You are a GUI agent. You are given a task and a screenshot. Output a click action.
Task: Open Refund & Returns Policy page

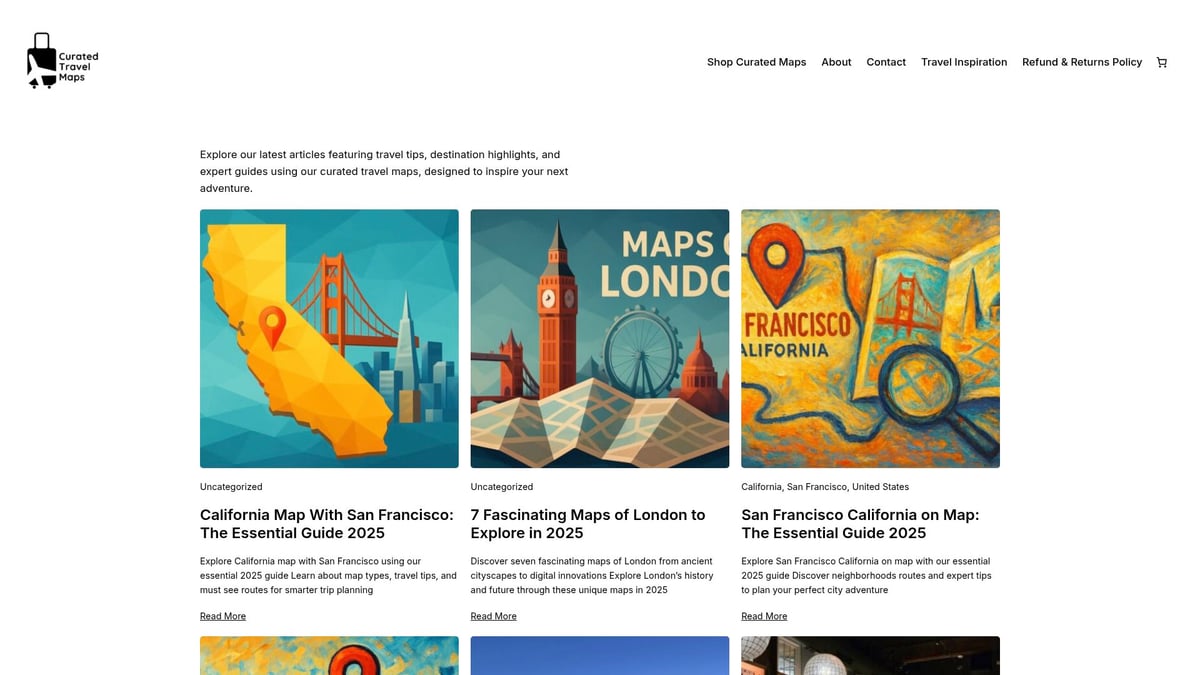[x=1081, y=62]
